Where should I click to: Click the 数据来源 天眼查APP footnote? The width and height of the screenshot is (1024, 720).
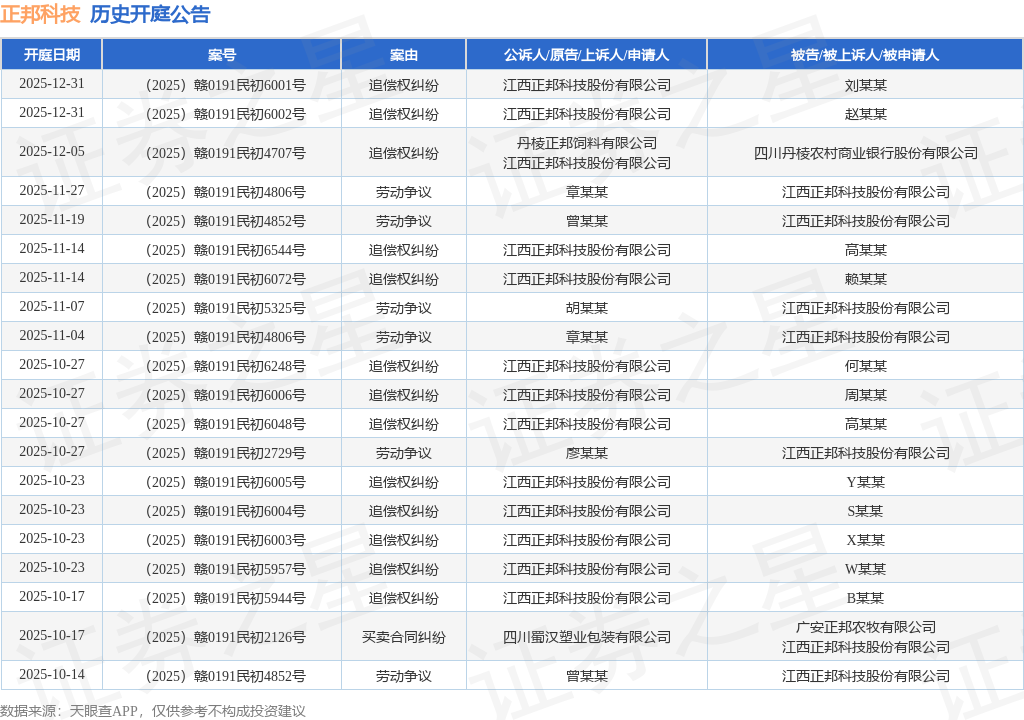pyautogui.click(x=153, y=711)
